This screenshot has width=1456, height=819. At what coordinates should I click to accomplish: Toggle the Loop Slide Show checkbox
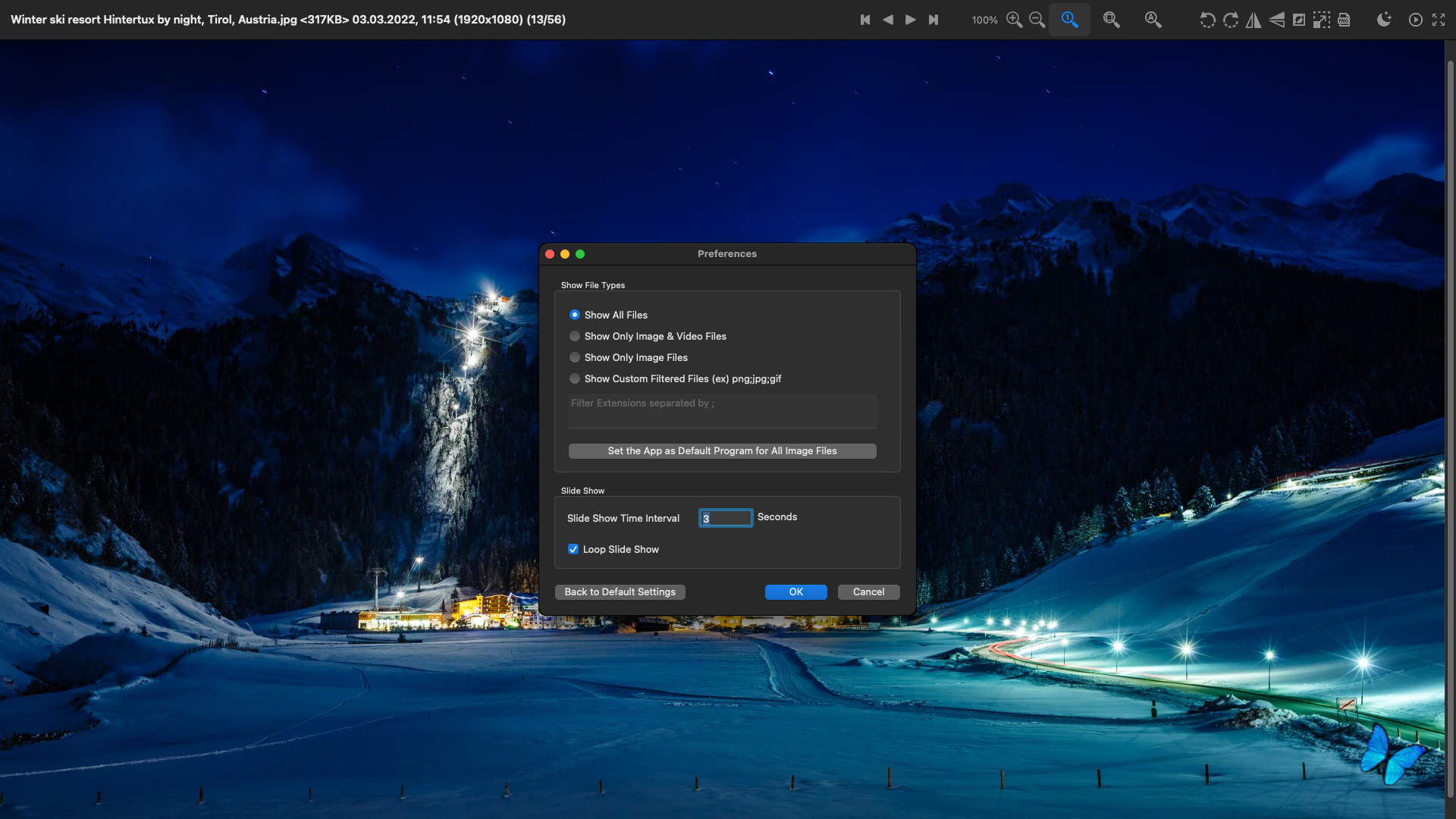coord(573,549)
